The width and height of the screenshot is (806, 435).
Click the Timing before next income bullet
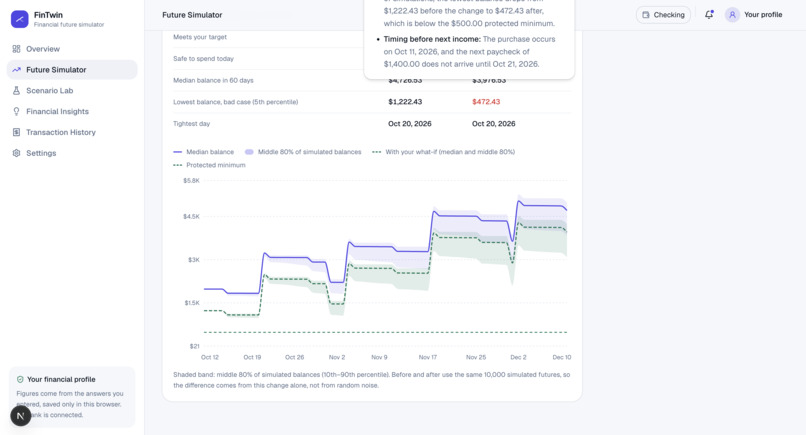(468, 51)
